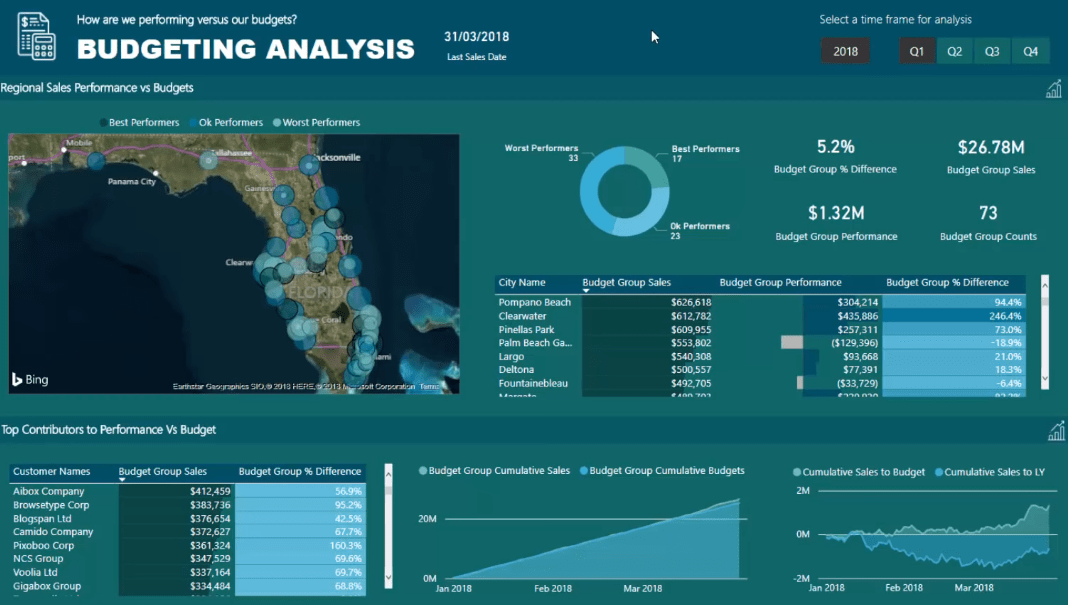Select Fontainebleau city row

[760, 384]
